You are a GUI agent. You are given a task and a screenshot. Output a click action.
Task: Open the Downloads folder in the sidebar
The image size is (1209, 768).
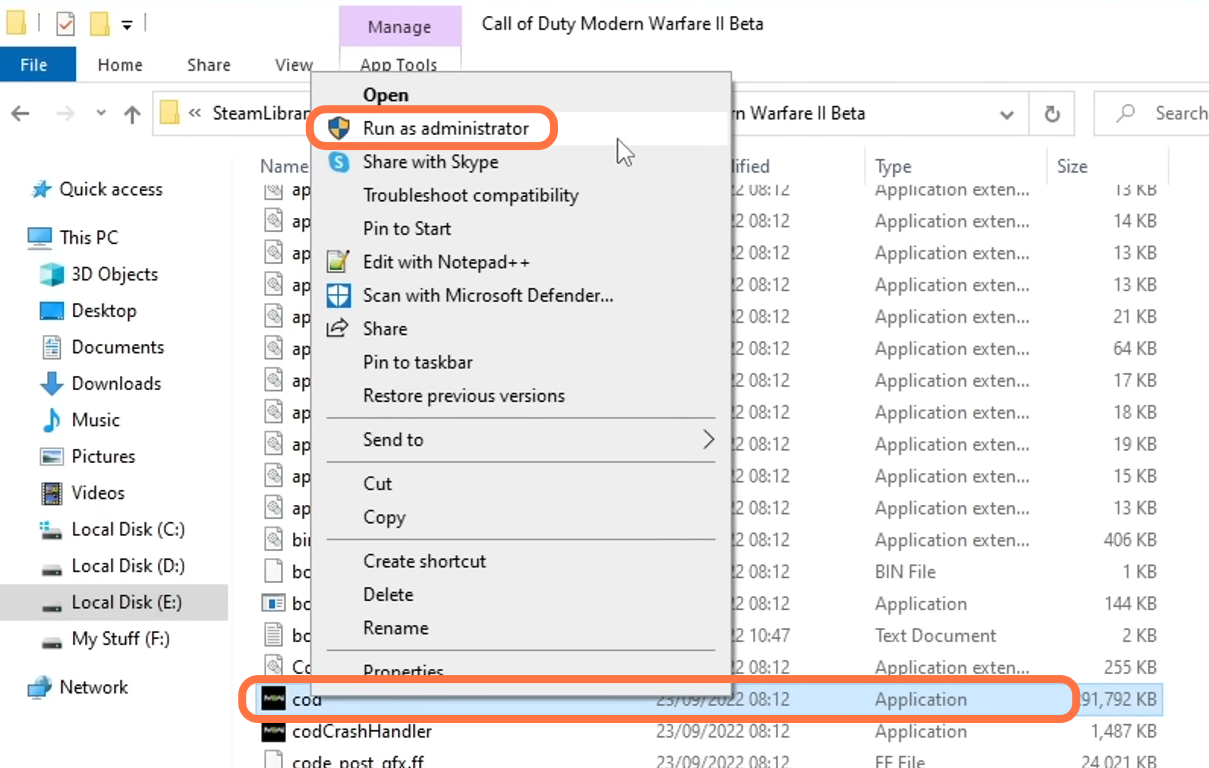pos(100,383)
